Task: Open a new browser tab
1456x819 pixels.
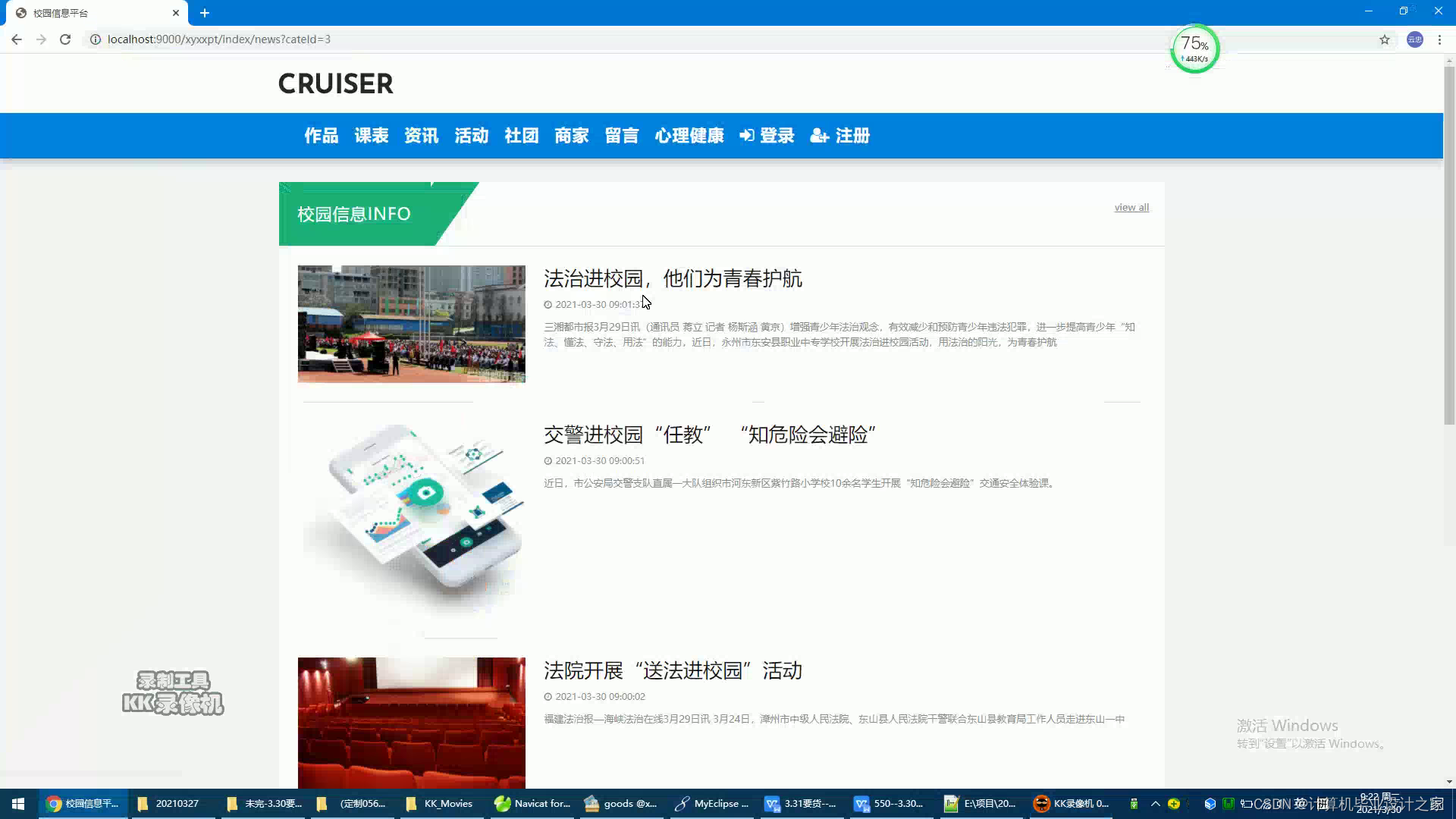Action: tap(205, 13)
